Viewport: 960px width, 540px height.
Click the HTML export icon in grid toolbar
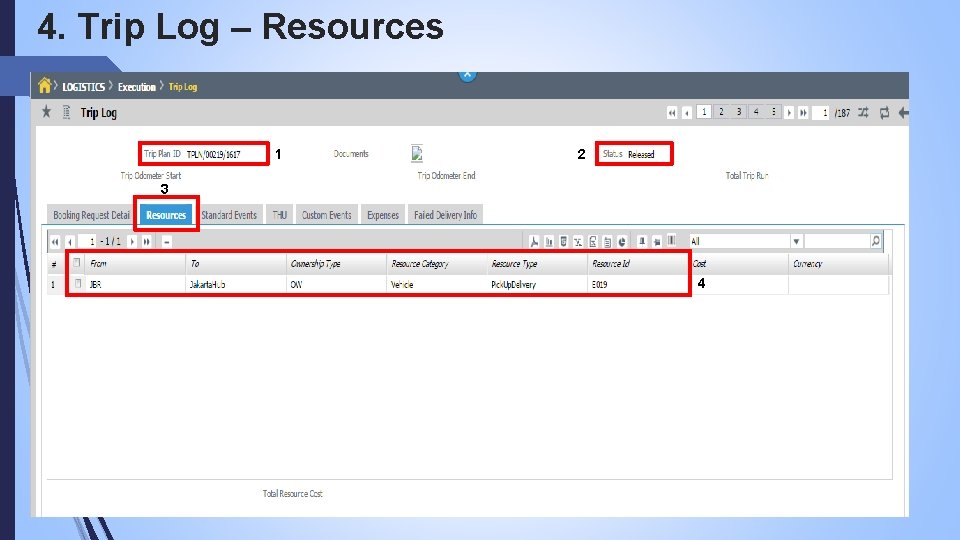click(563, 242)
